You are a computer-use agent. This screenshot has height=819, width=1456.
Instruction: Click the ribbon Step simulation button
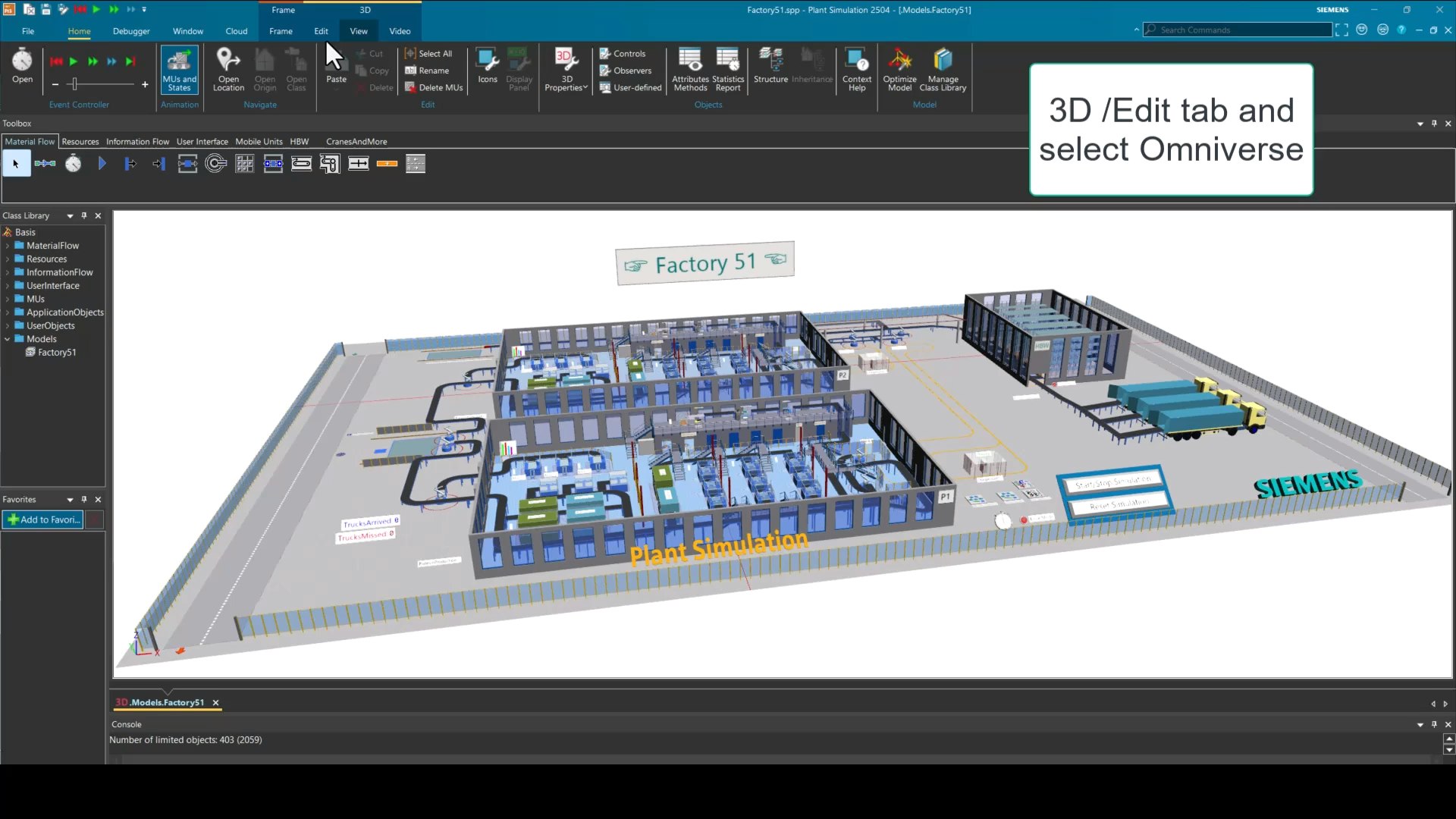point(130,61)
